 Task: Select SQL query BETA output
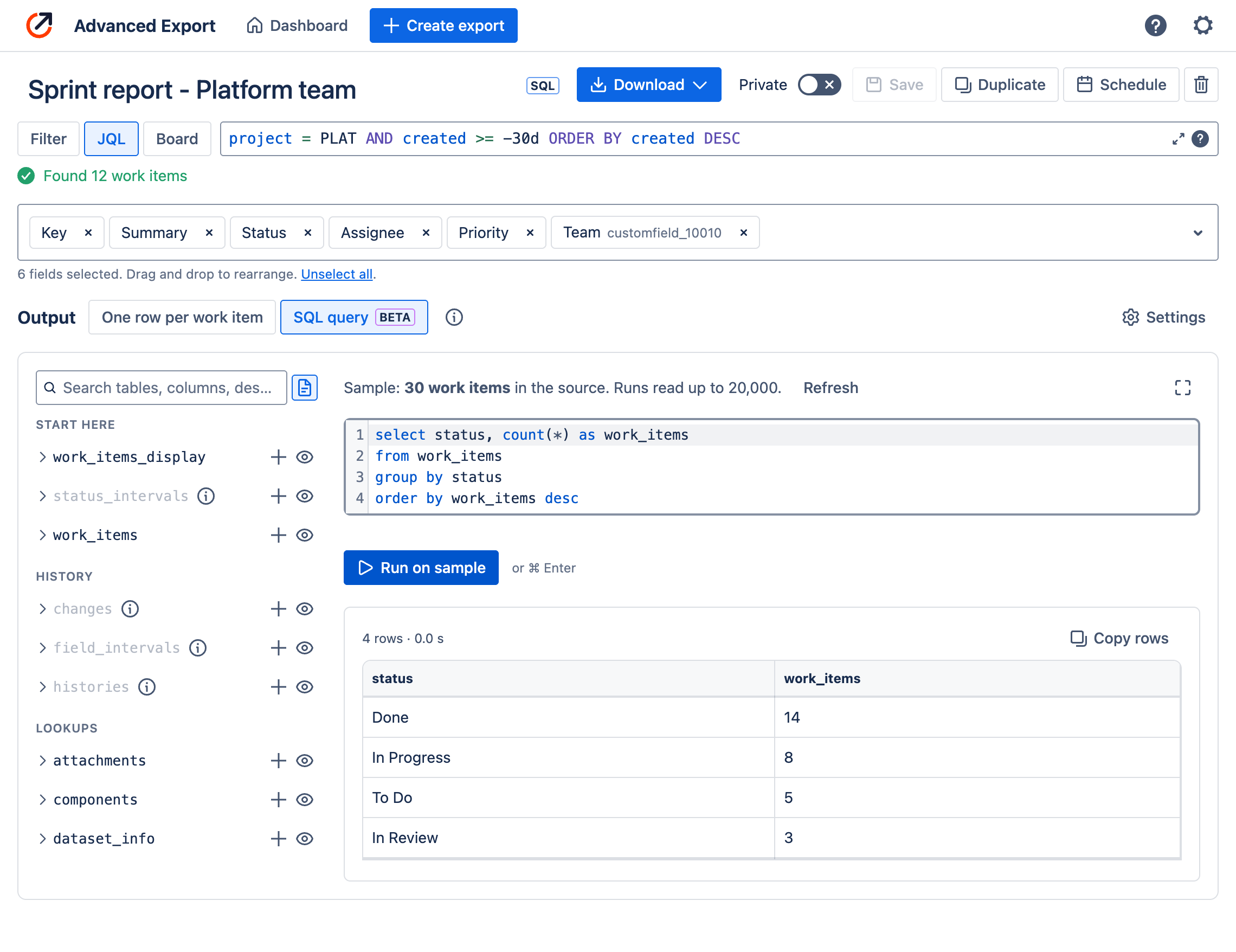pyautogui.click(x=355, y=318)
